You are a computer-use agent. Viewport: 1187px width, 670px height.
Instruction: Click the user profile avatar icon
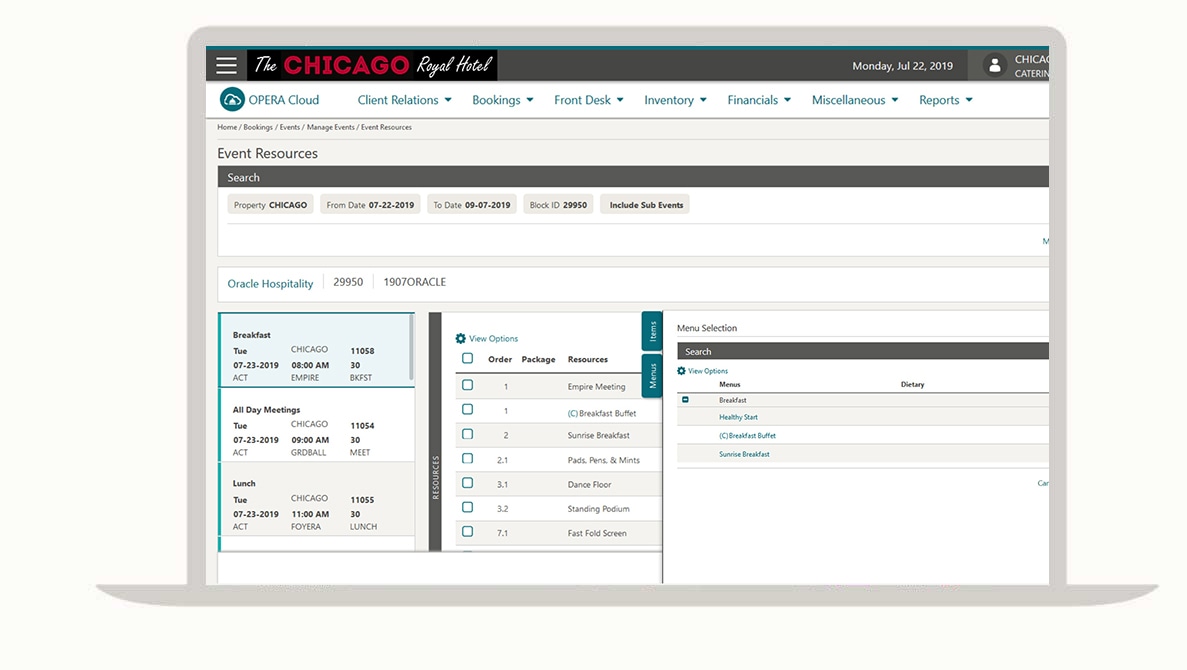point(994,66)
